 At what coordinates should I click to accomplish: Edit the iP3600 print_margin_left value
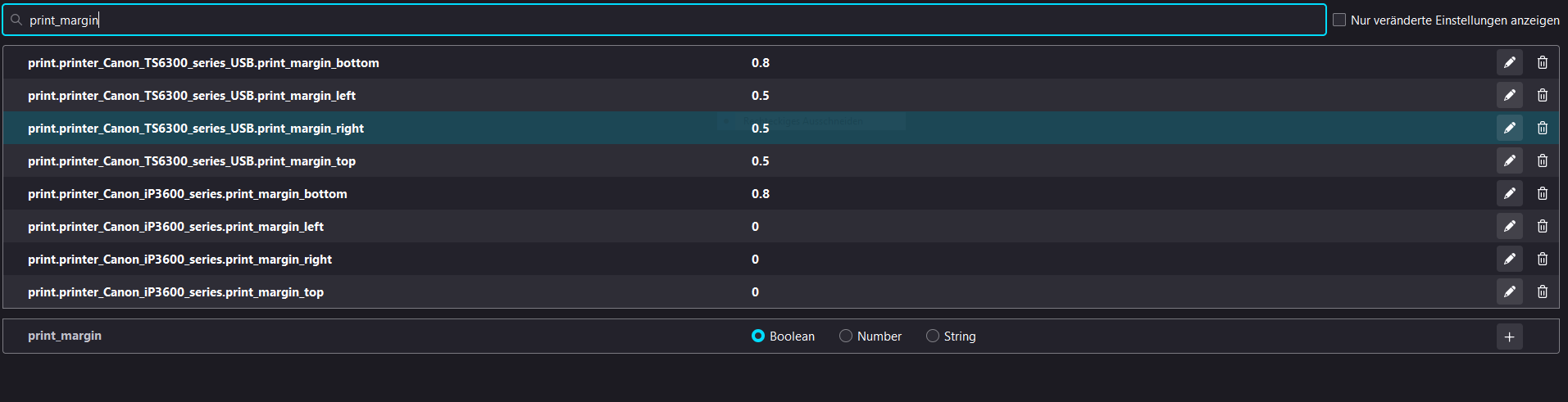click(x=1509, y=226)
